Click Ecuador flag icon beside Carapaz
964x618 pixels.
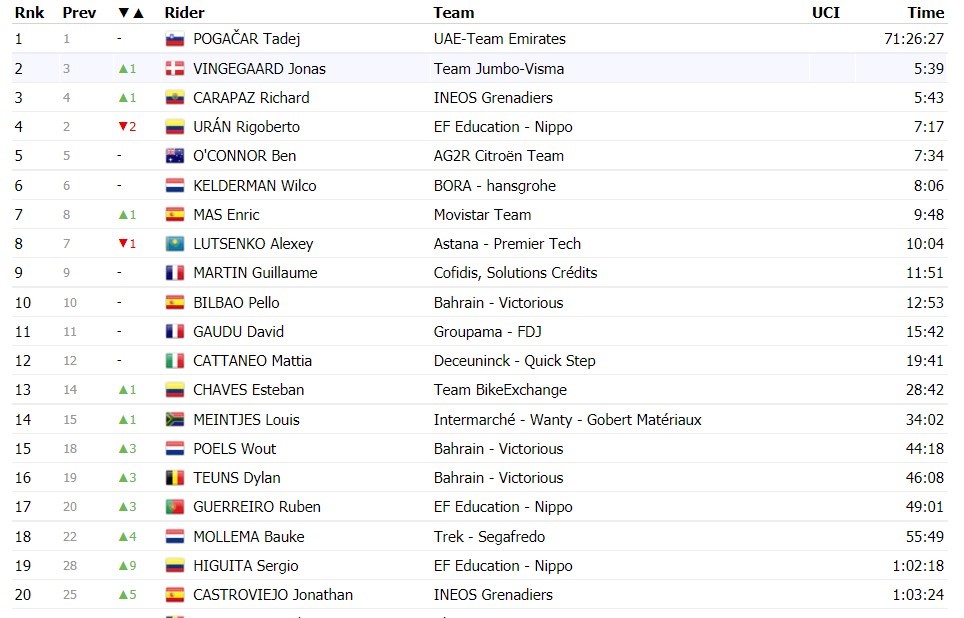[174, 98]
